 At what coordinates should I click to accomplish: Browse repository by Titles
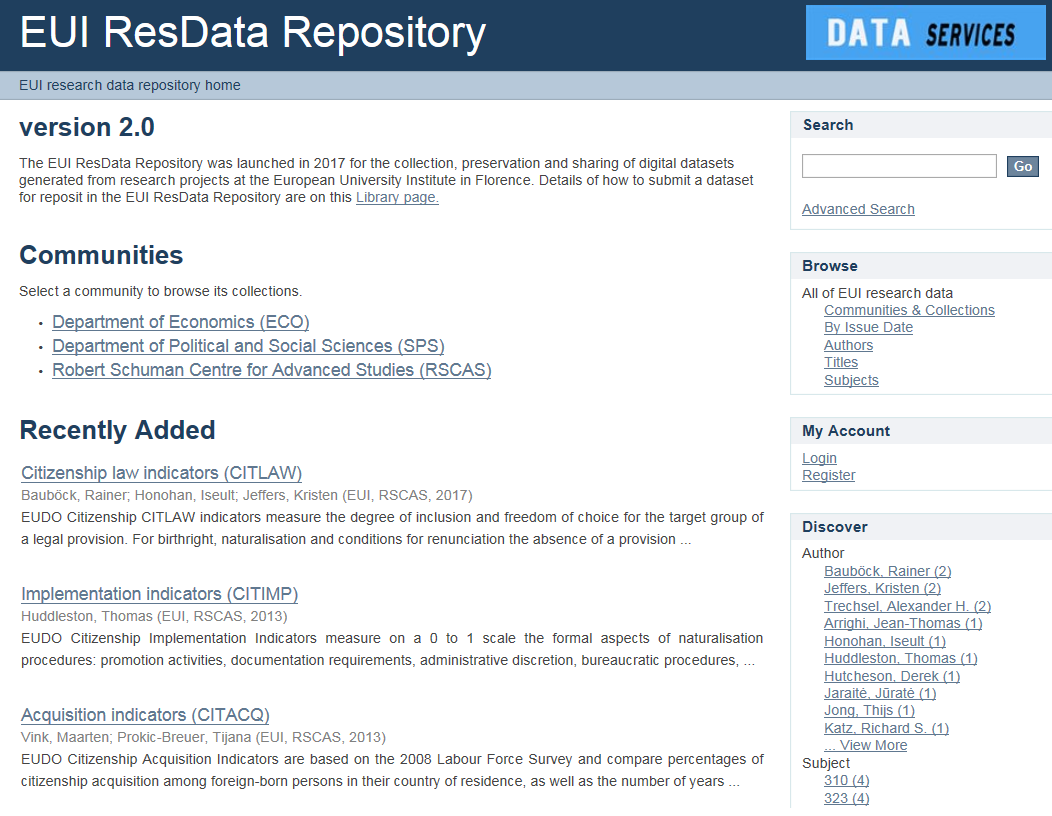tap(841, 362)
